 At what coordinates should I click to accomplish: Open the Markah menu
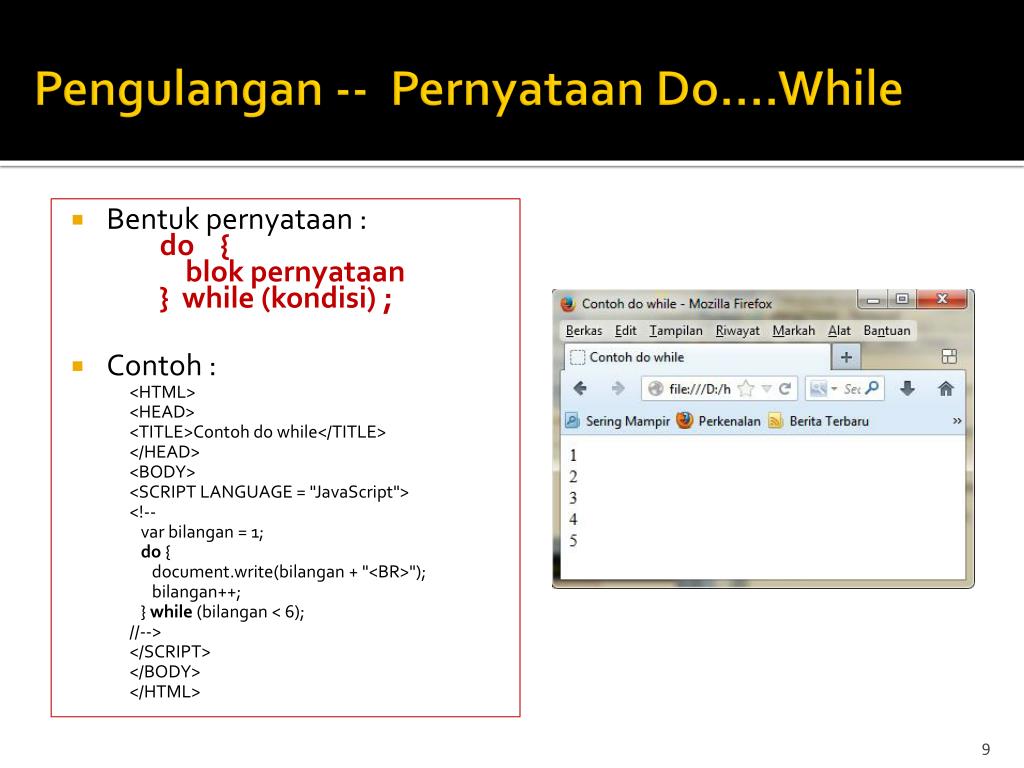tap(793, 330)
